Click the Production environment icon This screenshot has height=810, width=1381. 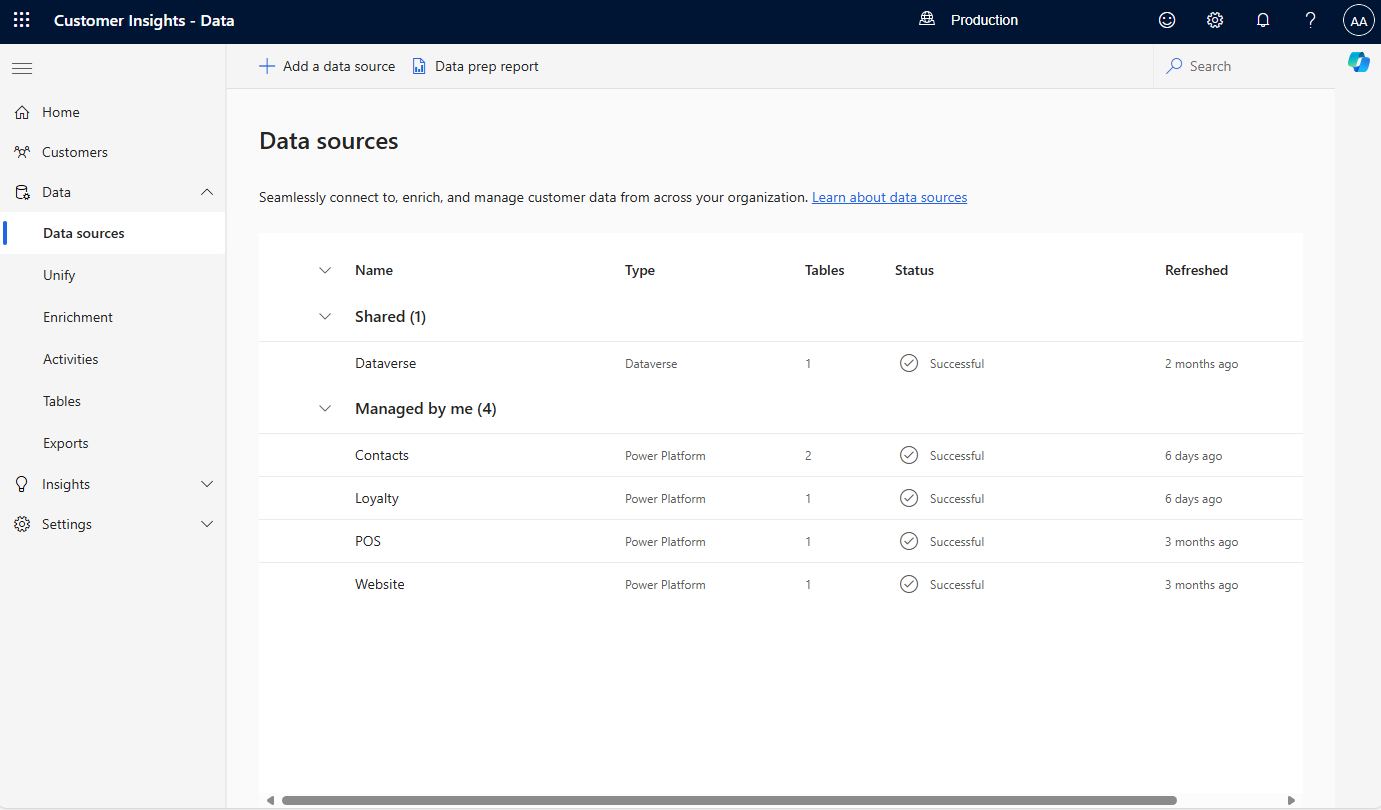click(x=926, y=18)
